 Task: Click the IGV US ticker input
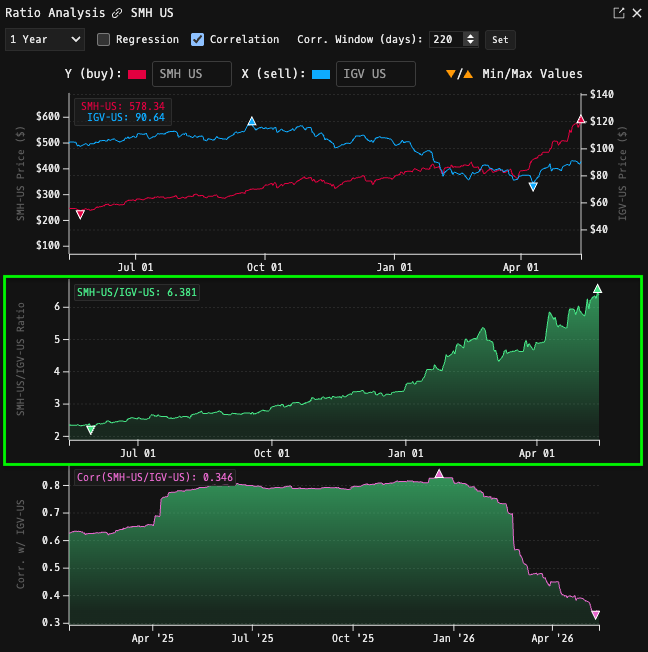(x=376, y=74)
